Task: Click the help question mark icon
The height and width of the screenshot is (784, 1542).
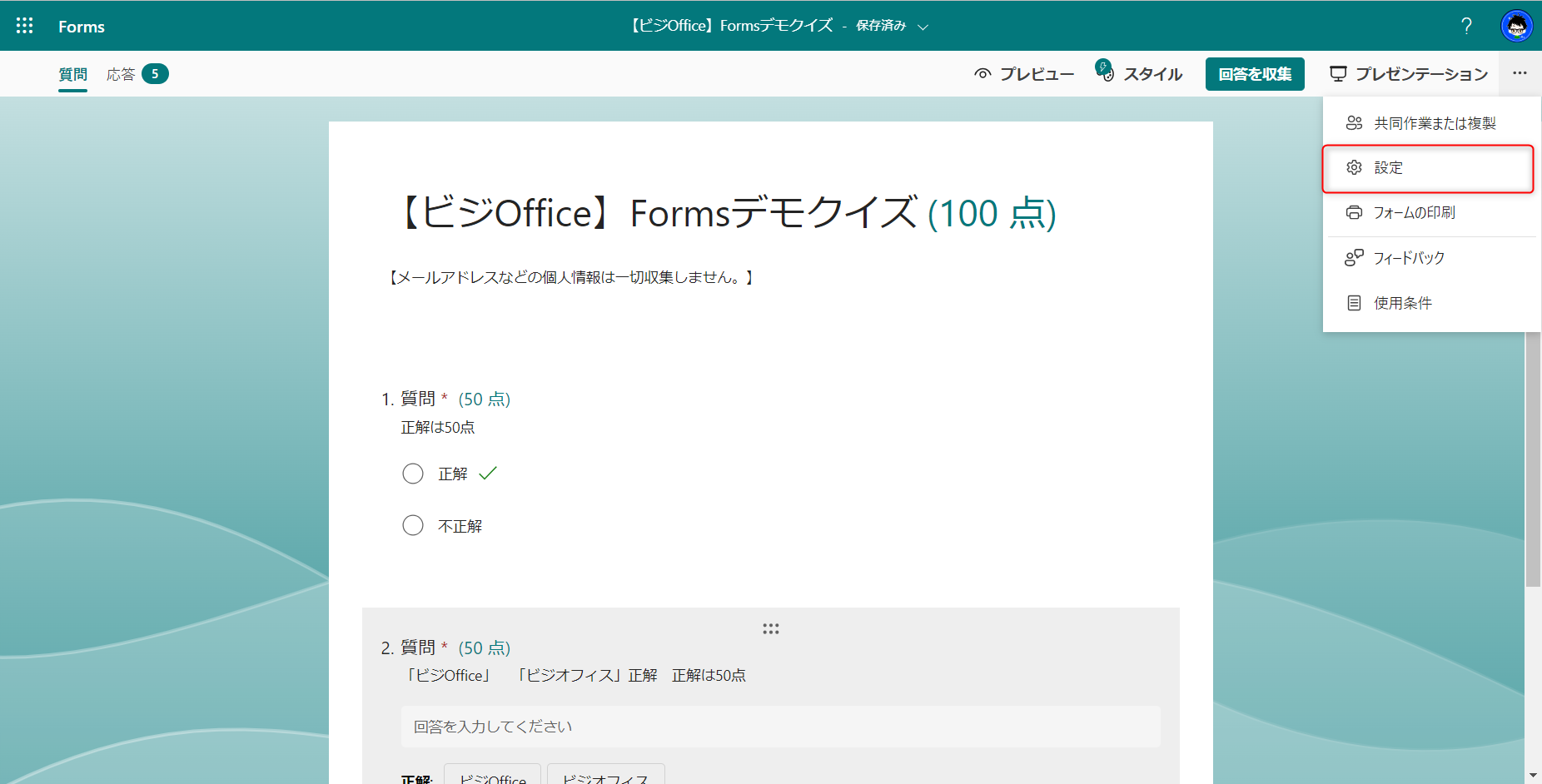Action: click(1466, 26)
